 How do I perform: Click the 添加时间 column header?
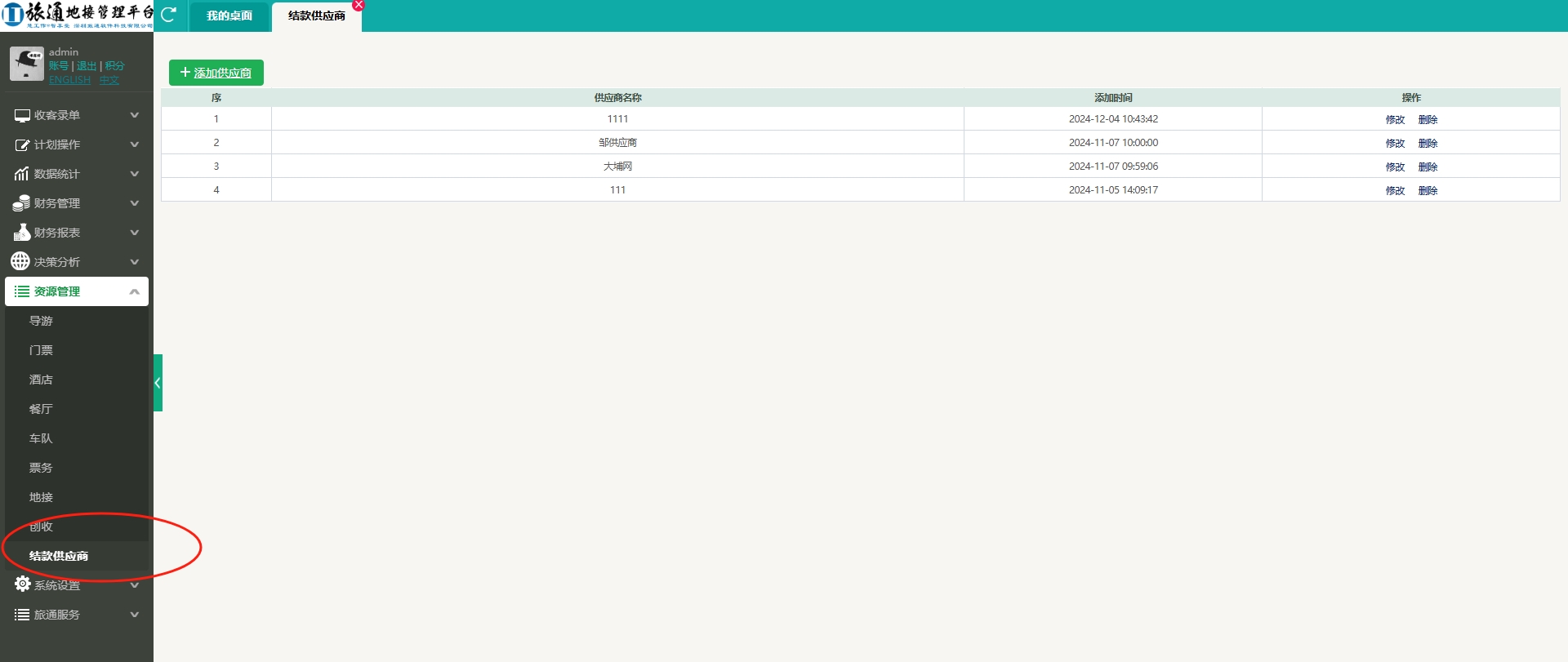point(1113,98)
